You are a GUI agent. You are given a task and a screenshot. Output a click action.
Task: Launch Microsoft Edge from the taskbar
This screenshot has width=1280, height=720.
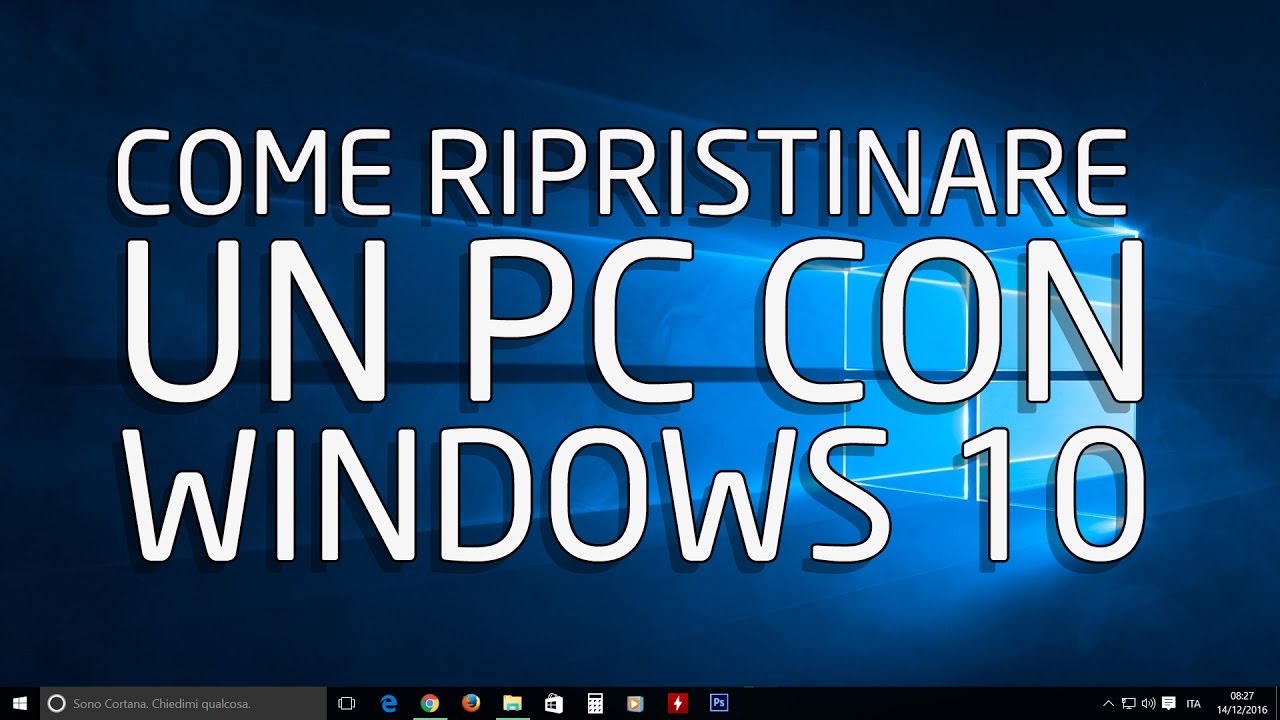pyautogui.click(x=389, y=703)
